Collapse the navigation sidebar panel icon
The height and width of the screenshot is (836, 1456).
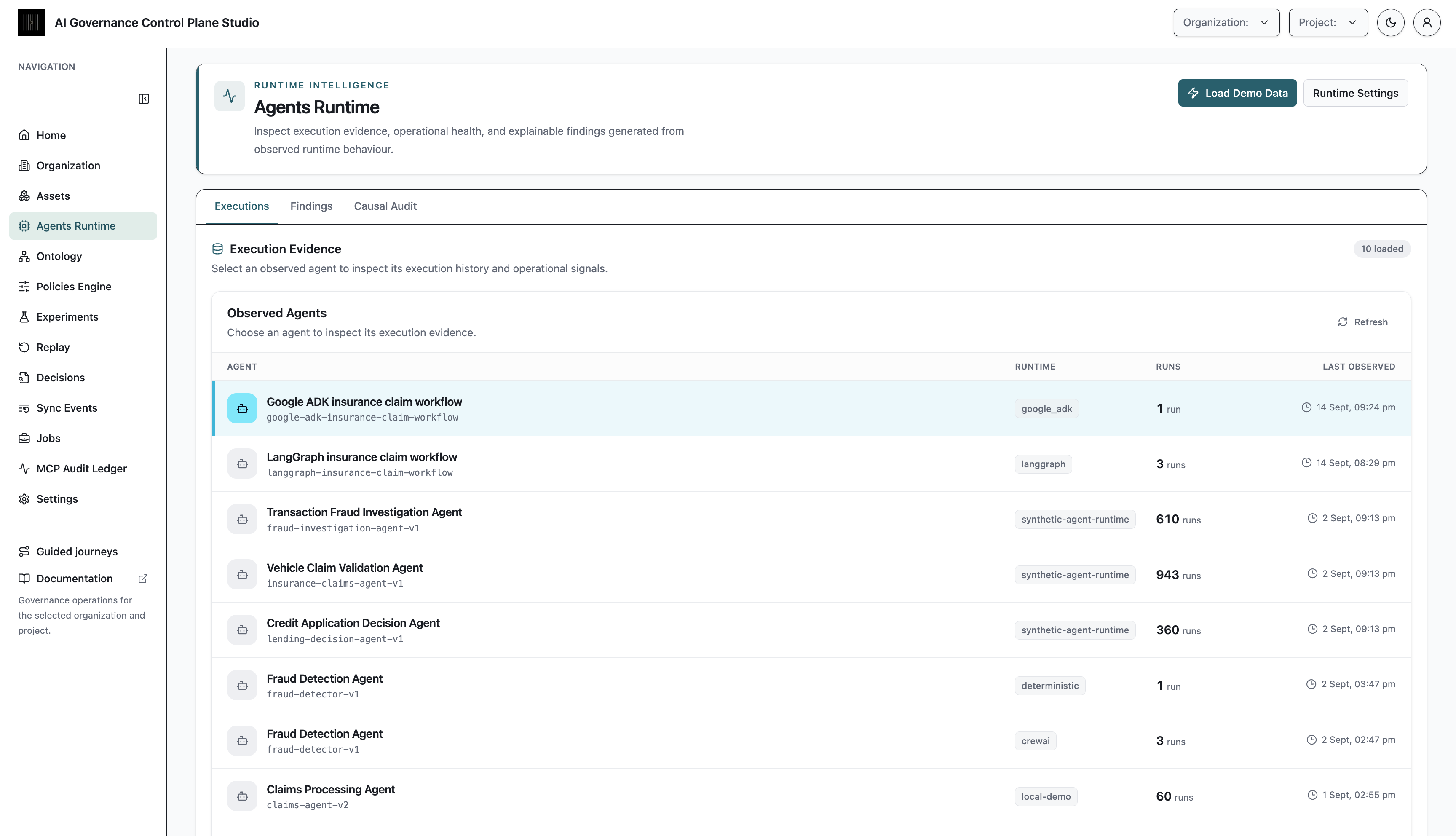144,99
